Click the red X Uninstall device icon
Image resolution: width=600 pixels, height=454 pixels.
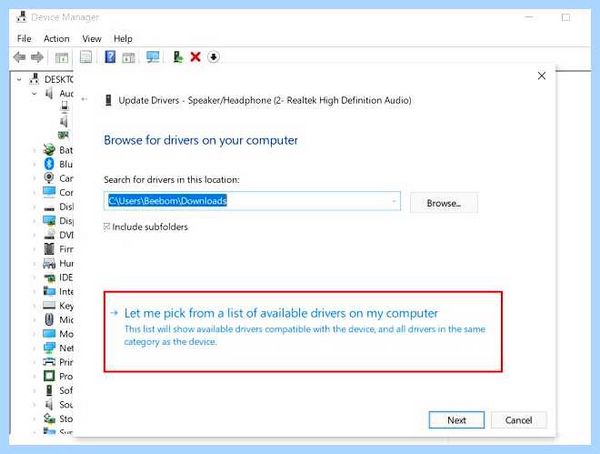point(196,57)
